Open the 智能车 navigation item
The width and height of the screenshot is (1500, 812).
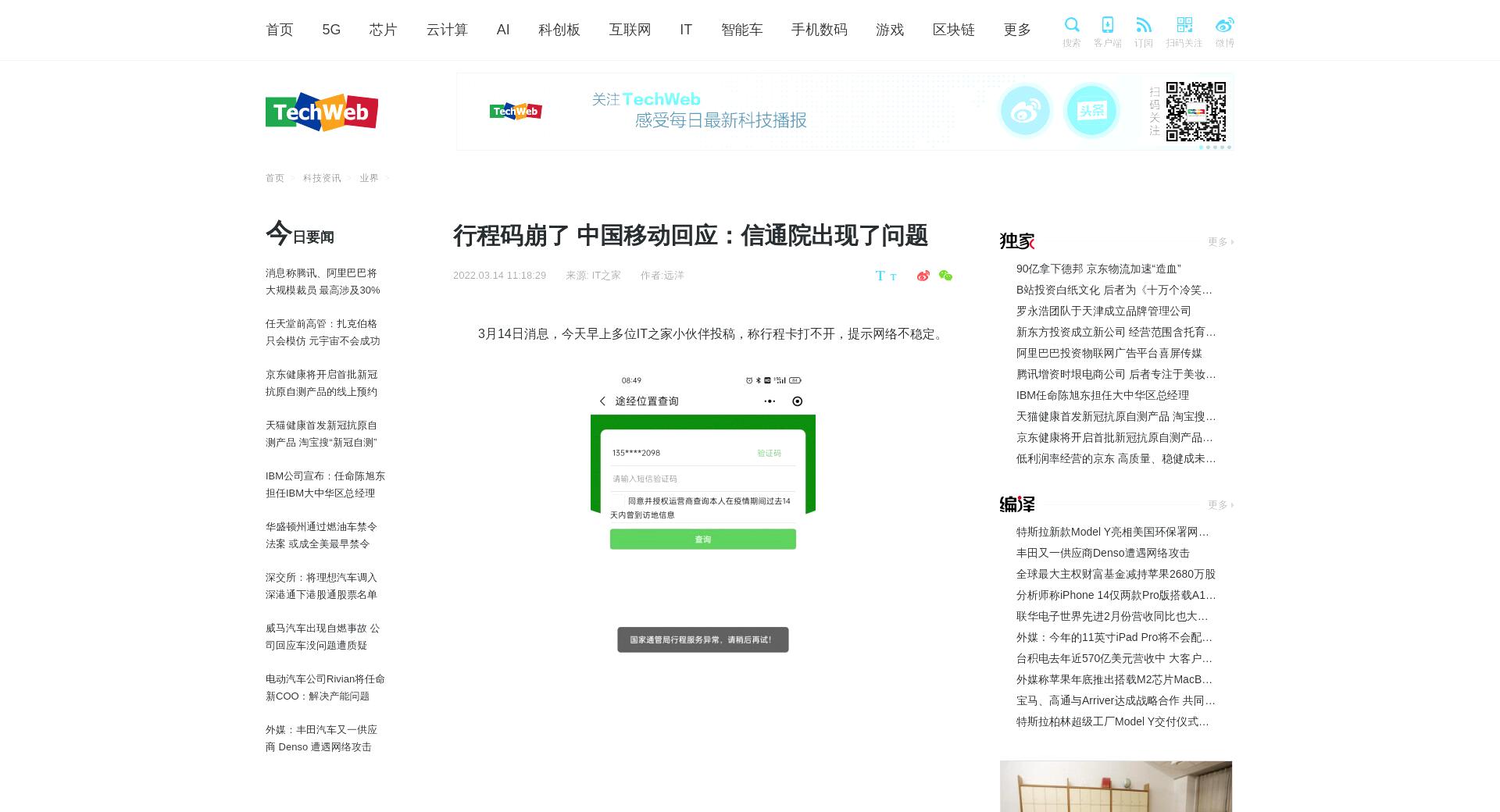[x=741, y=30]
